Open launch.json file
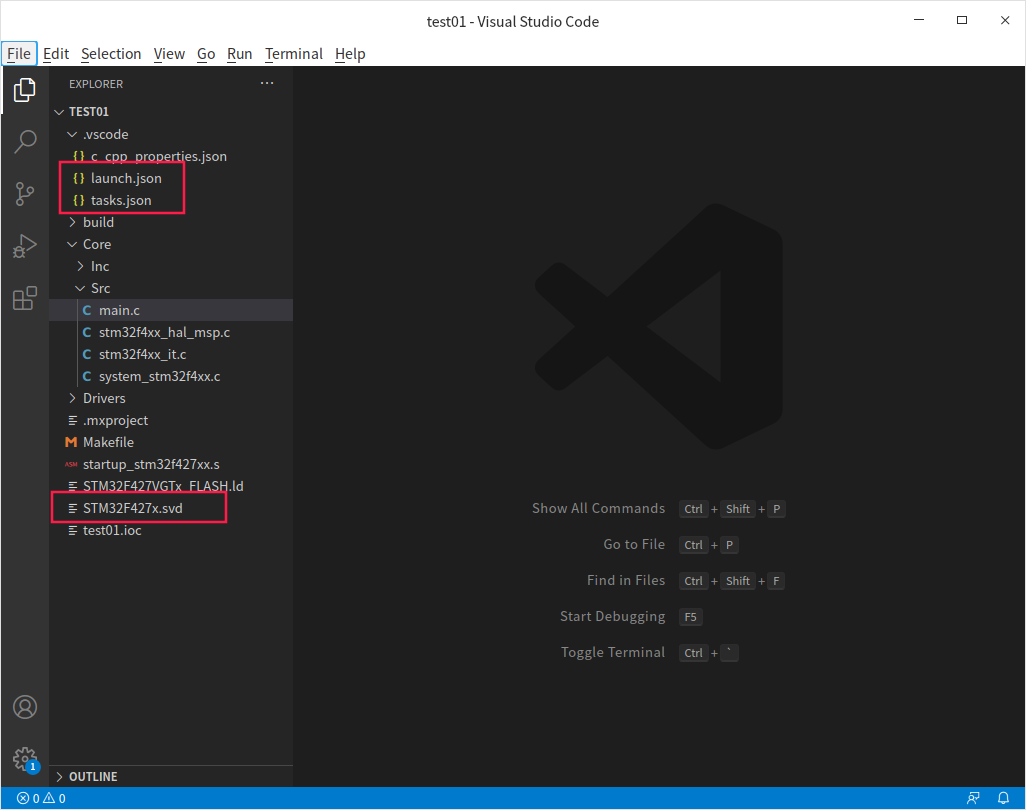 [171, 178]
